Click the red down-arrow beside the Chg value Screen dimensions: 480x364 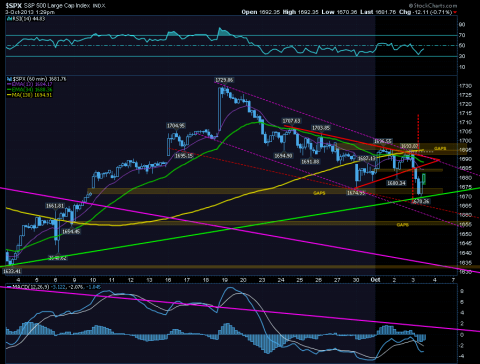point(455,12)
